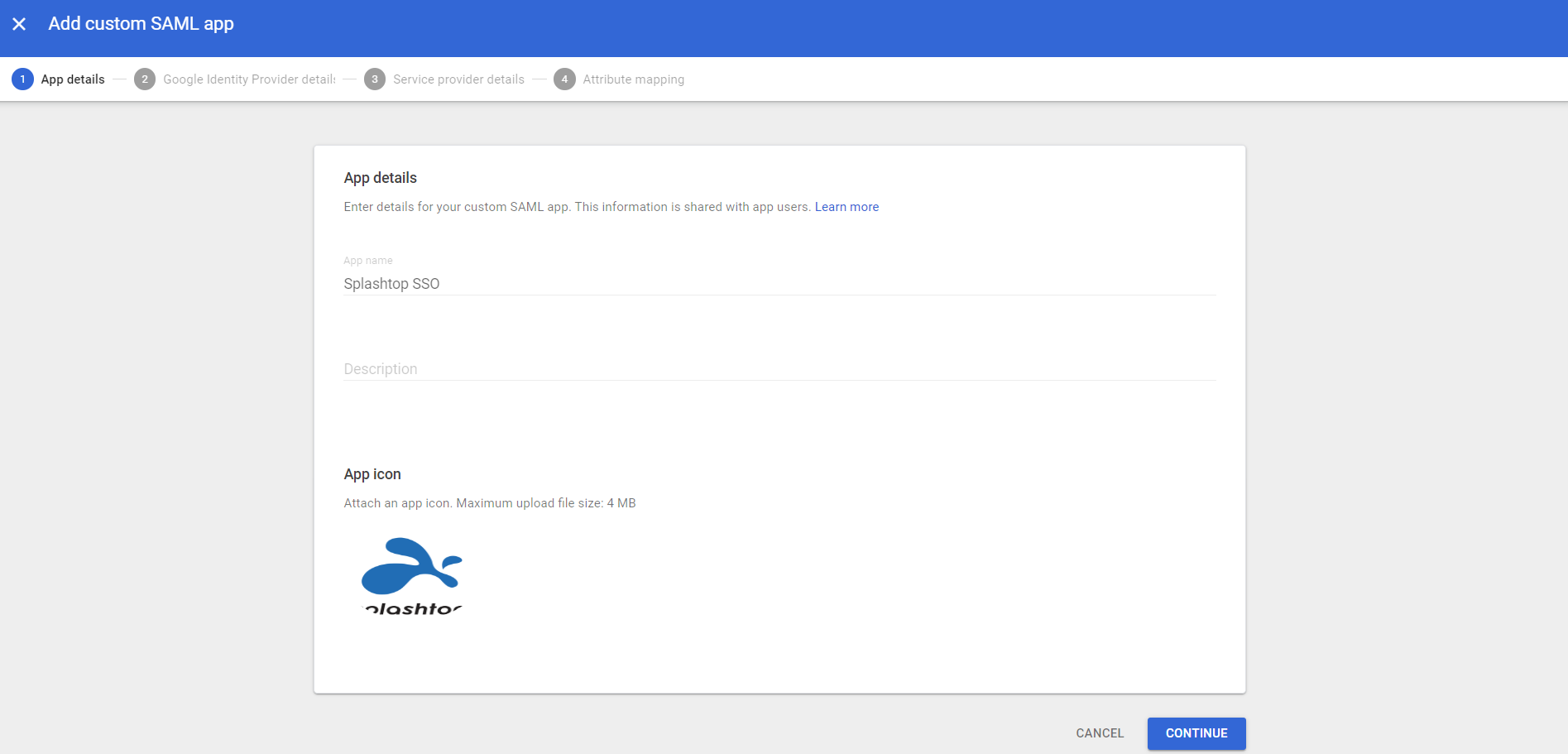Click the blue Splashtop splash logo graphic
Screen dimensions: 1568x754
(x=411, y=565)
